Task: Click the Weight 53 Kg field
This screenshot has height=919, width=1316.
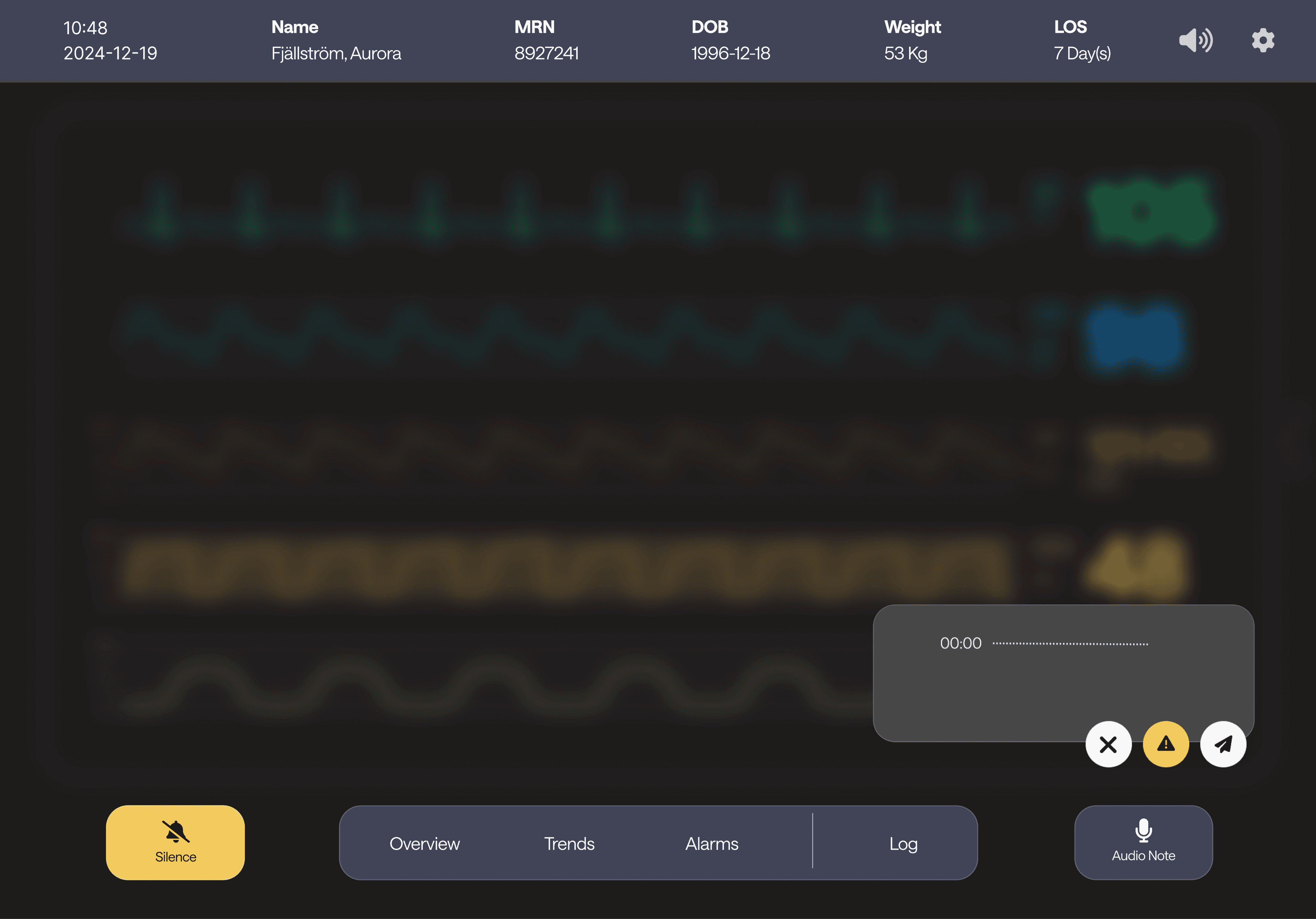Action: pos(905,53)
